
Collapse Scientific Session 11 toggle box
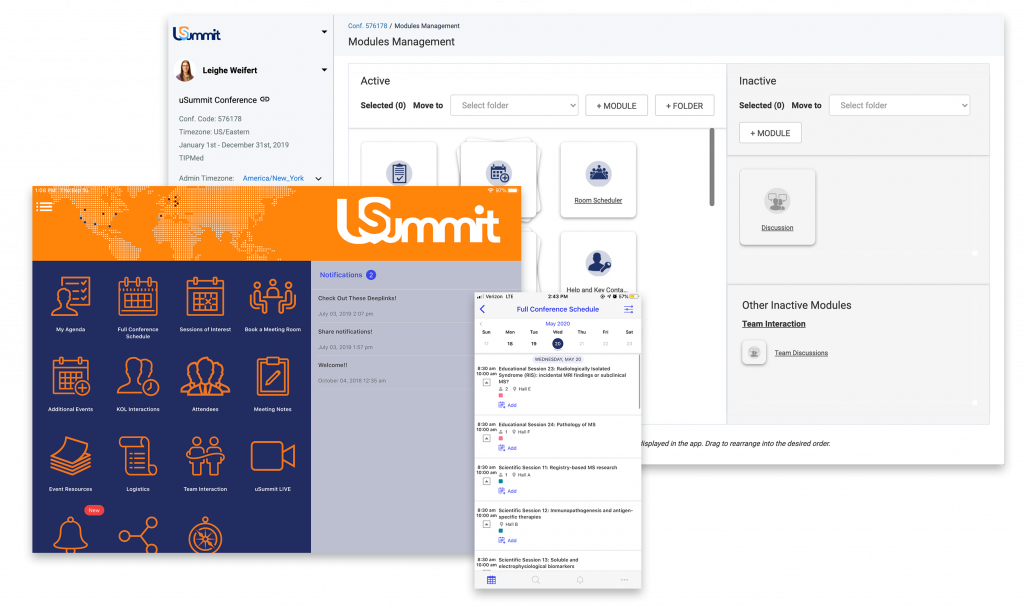tap(487, 481)
